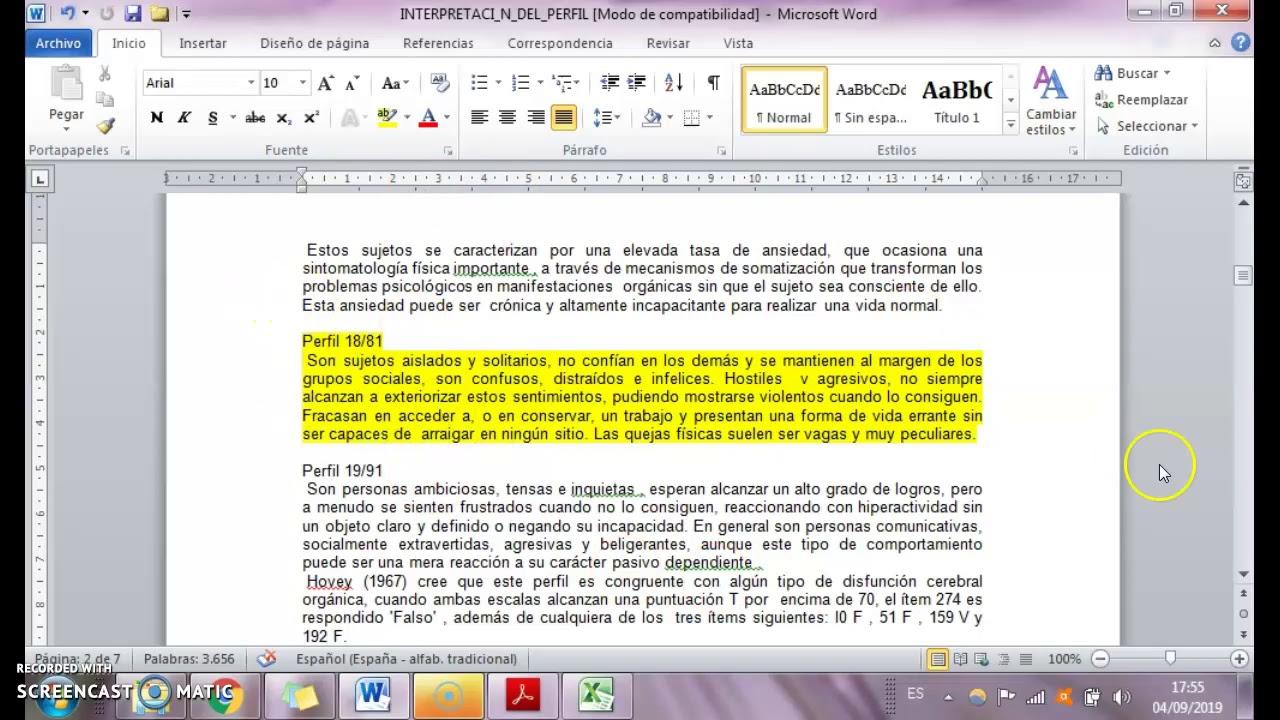Viewport: 1280px width, 720px height.
Task: Apply the Sin espaciado style
Action: 870,100
